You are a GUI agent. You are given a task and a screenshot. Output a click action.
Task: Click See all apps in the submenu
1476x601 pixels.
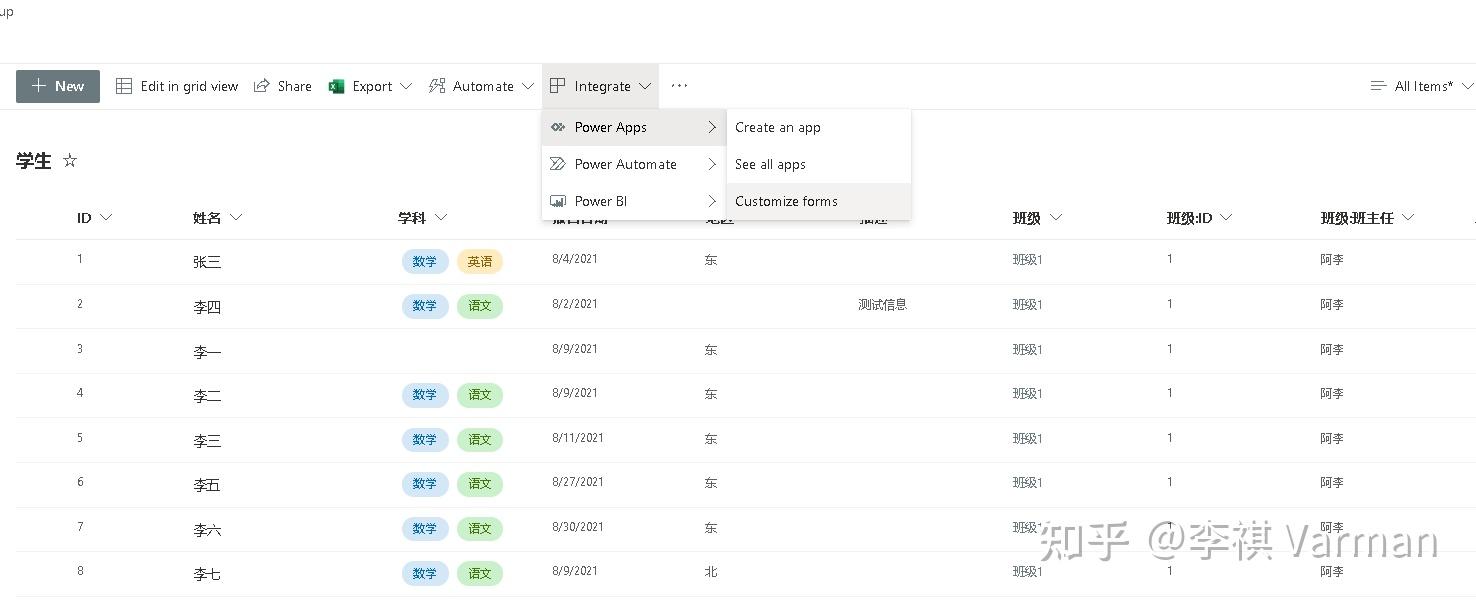770,164
